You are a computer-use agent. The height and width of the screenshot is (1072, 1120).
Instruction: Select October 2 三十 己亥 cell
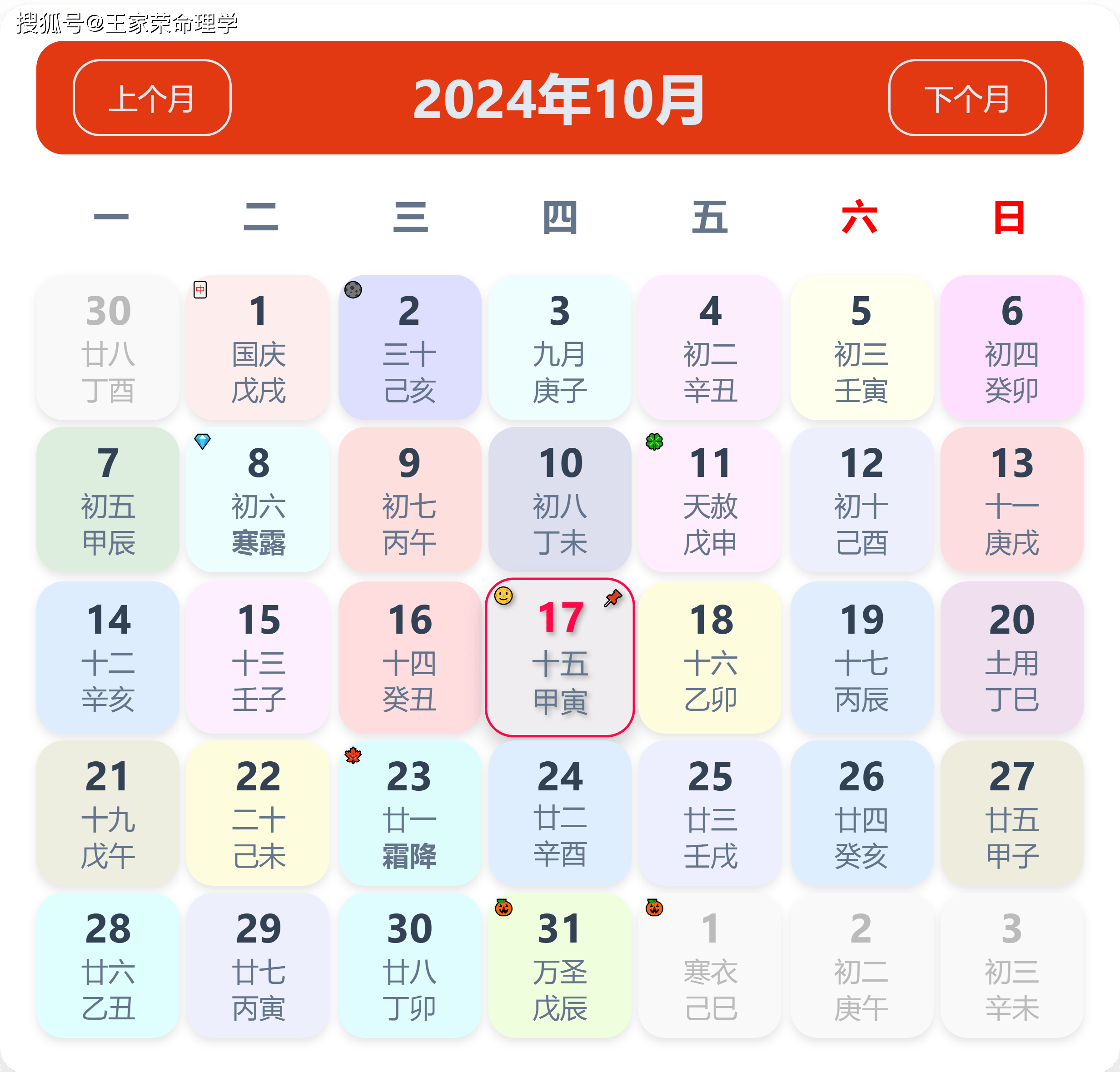pos(410,348)
